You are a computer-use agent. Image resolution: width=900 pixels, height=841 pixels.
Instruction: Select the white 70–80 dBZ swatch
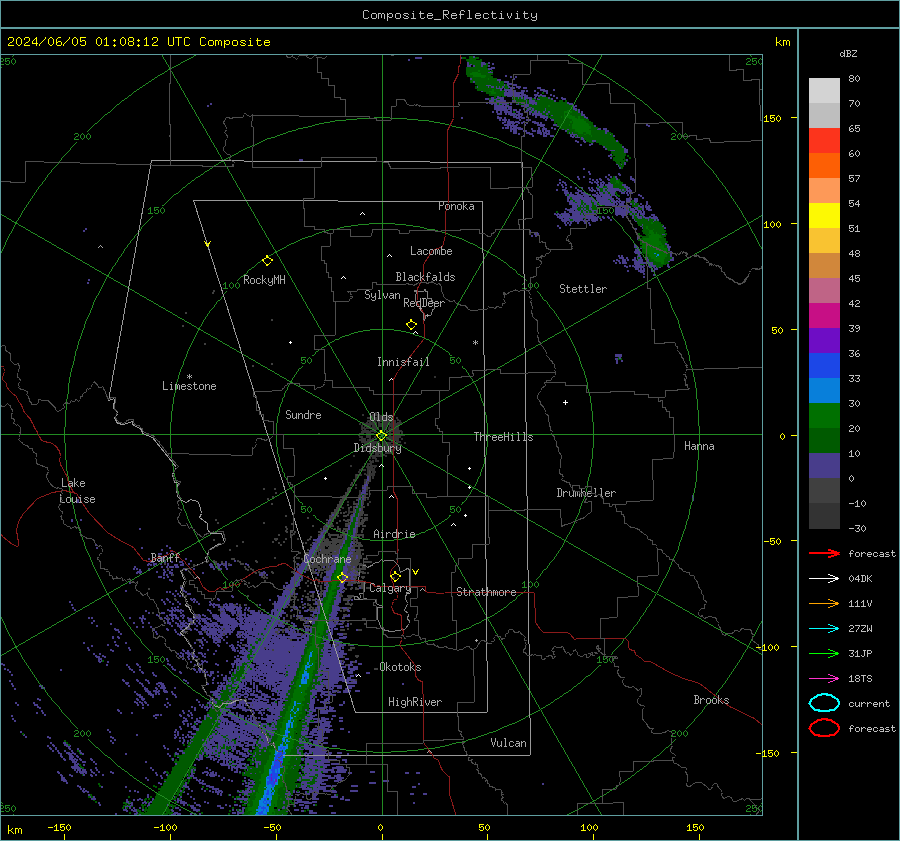[824, 91]
